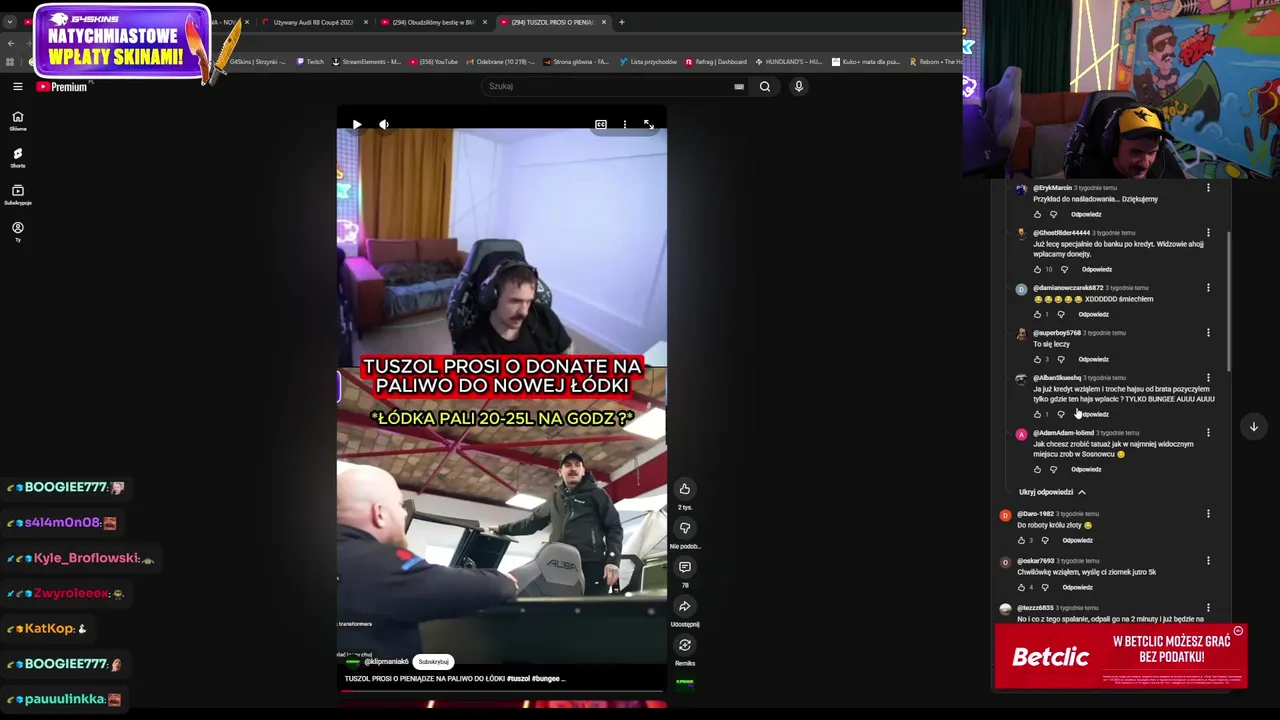This screenshot has width=1280, height=720.
Task: Open the Twitch bookmark
Action: (x=310, y=62)
